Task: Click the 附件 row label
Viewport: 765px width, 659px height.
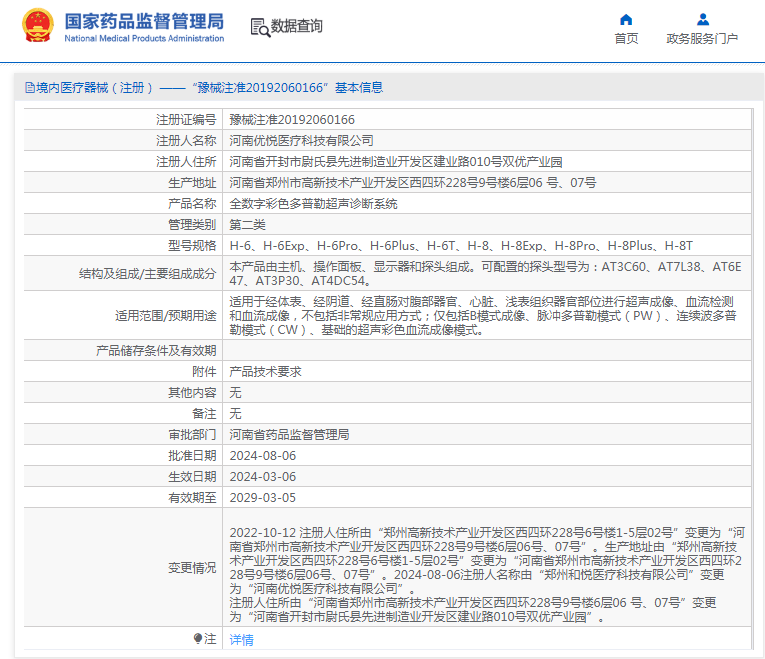Action: point(204,372)
